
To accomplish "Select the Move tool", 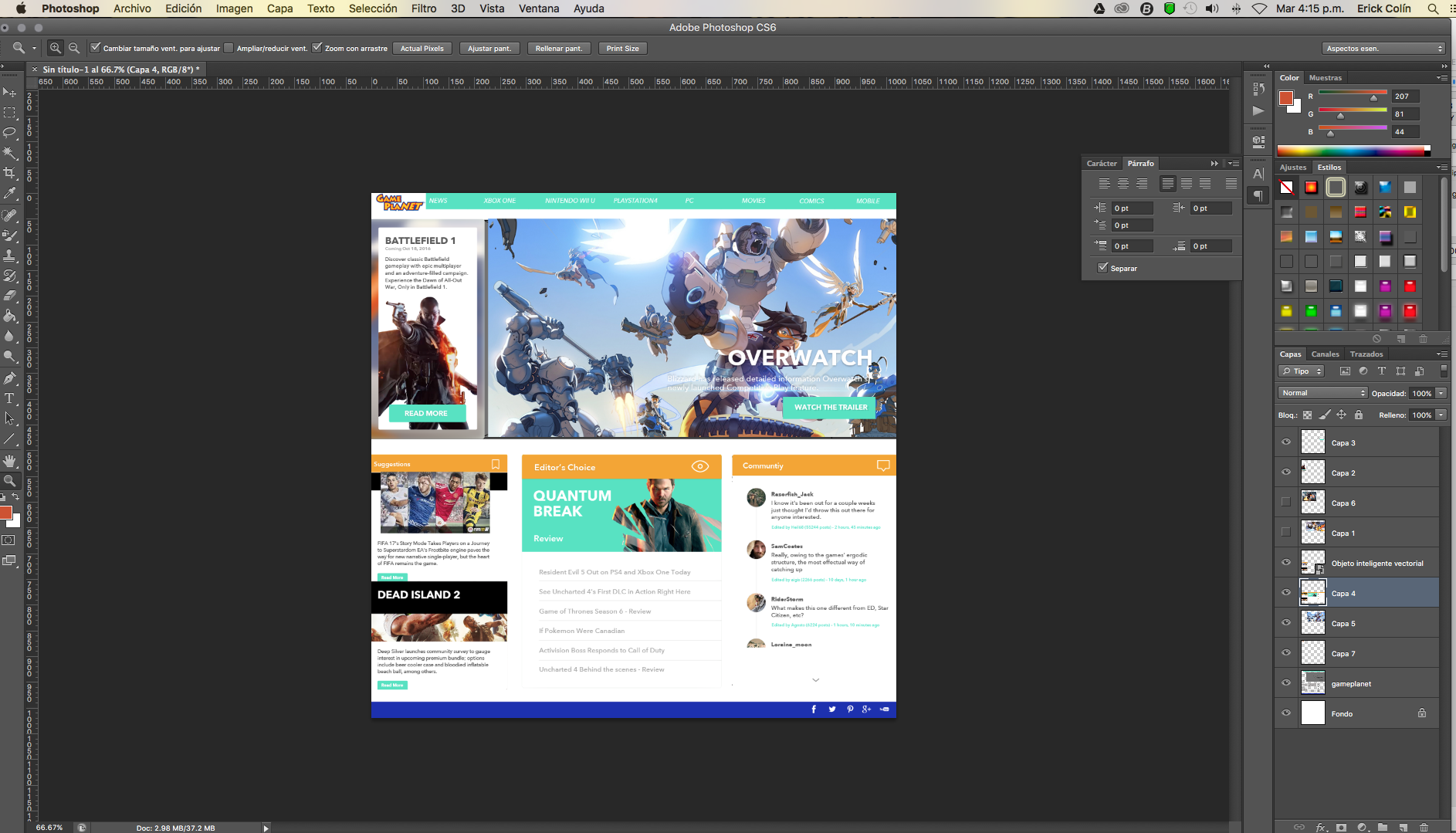I will [10, 93].
